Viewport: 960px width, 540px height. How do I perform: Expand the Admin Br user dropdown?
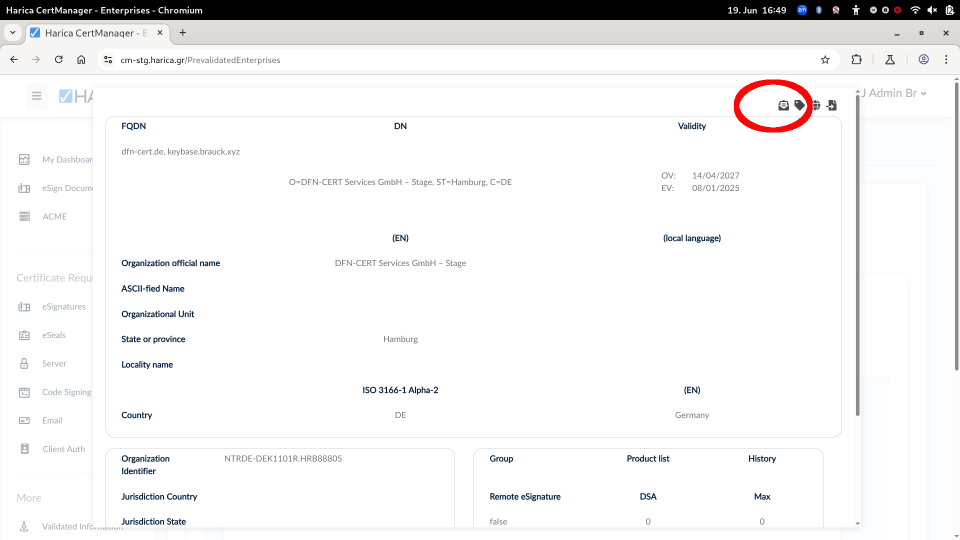click(894, 93)
